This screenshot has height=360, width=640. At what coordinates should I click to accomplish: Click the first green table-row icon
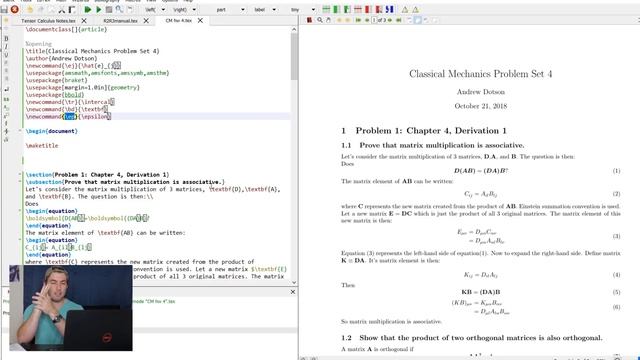[x=326, y=9]
